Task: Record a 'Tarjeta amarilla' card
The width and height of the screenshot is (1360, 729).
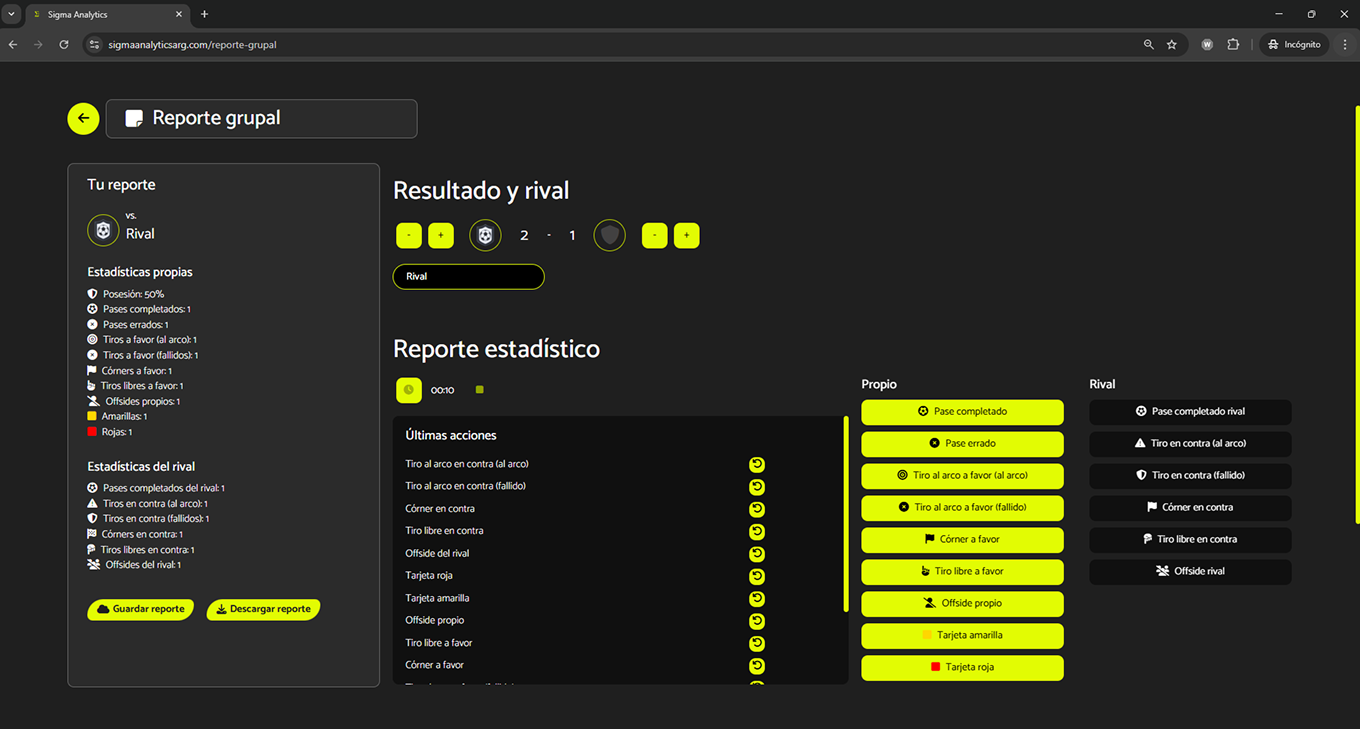Action: tap(962, 635)
